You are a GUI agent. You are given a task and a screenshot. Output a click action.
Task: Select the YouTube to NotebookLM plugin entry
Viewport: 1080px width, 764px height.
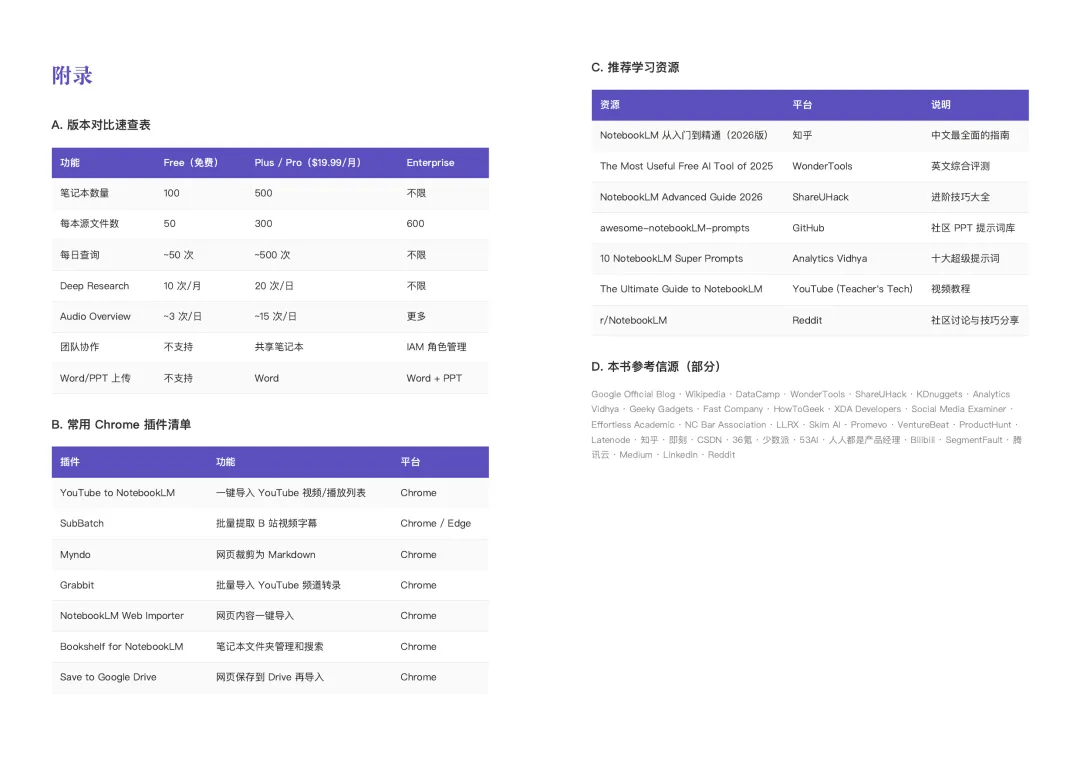pyautogui.click(x=123, y=492)
